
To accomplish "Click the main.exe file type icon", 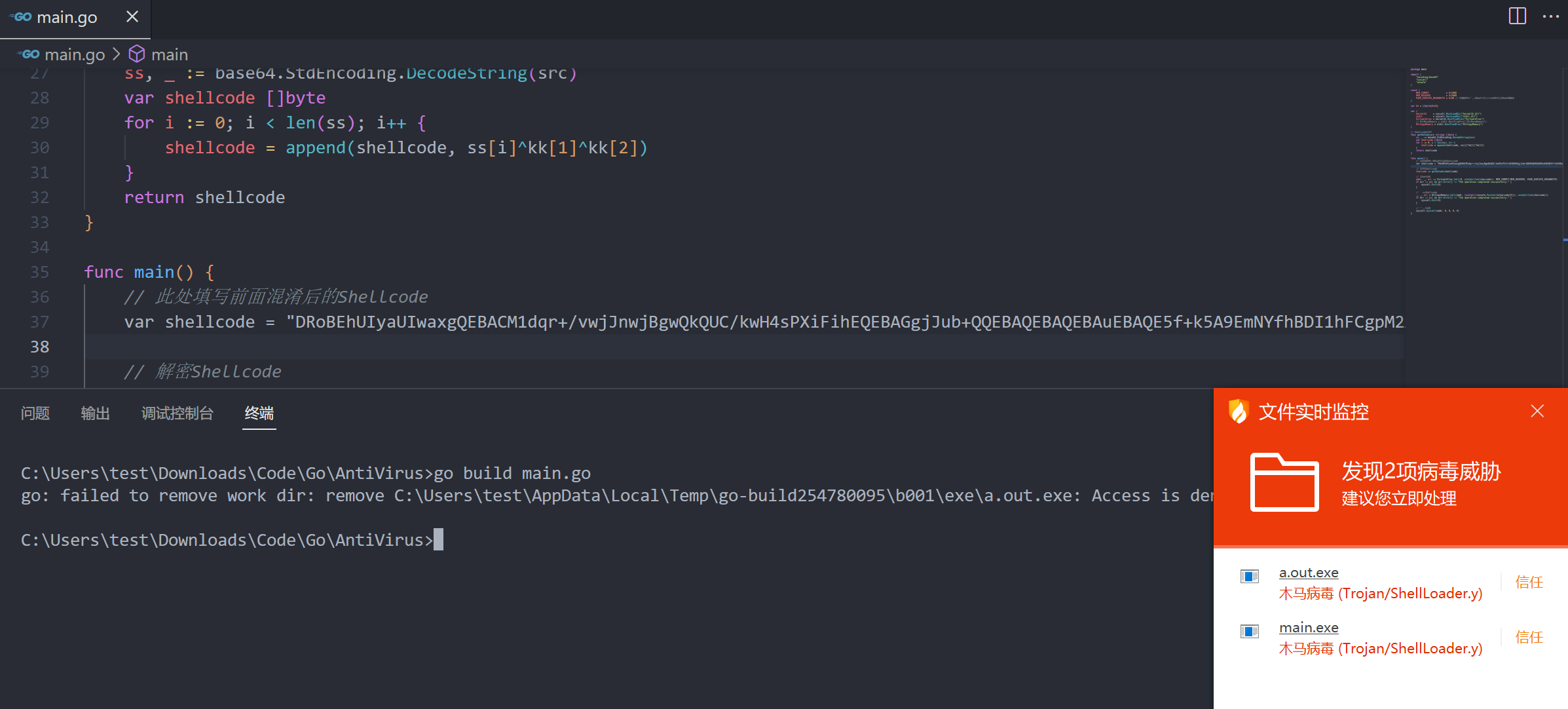I will click(1250, 632).
